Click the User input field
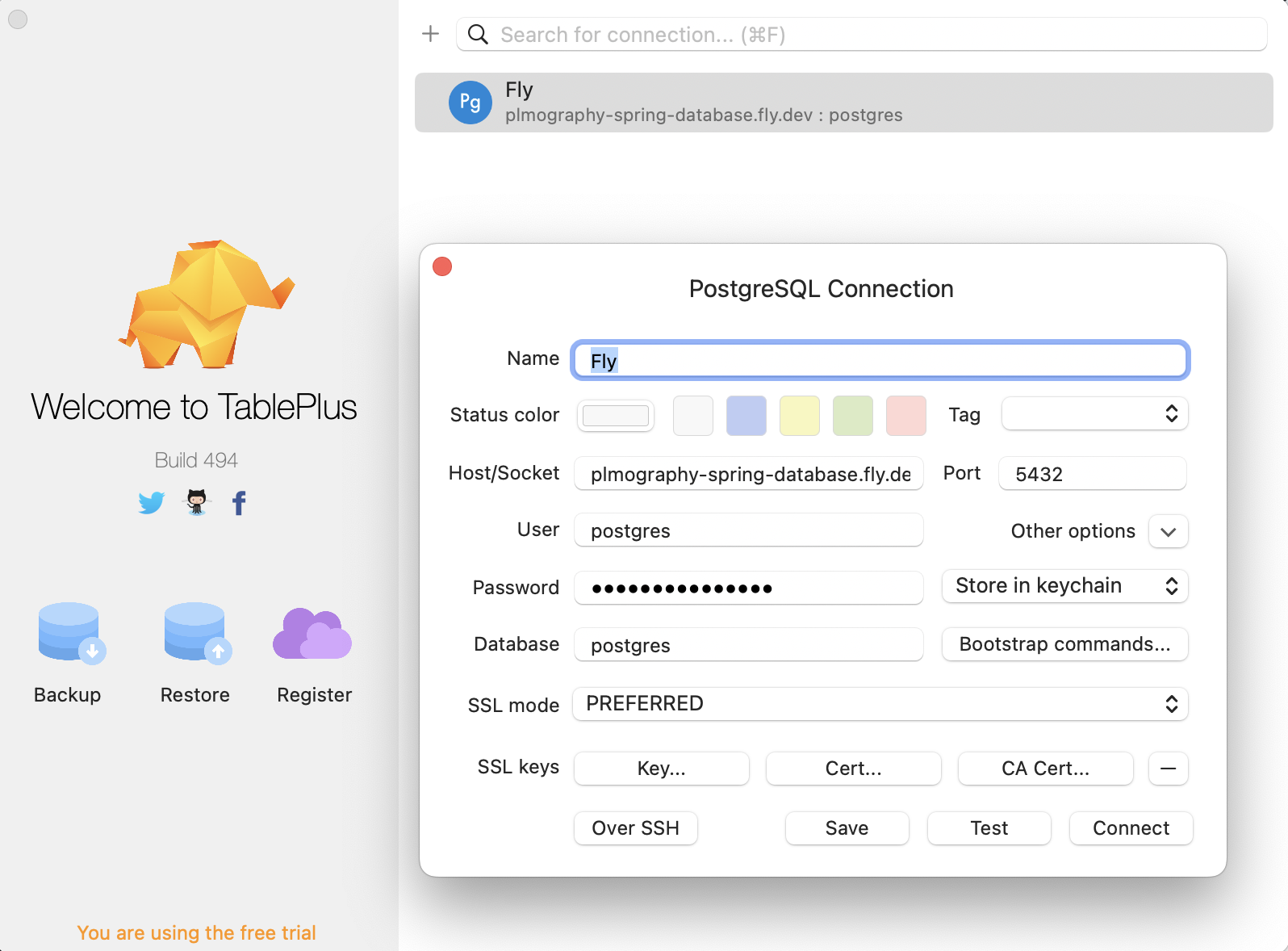Viewport: 1288px width, 951px height. (749, 530)
